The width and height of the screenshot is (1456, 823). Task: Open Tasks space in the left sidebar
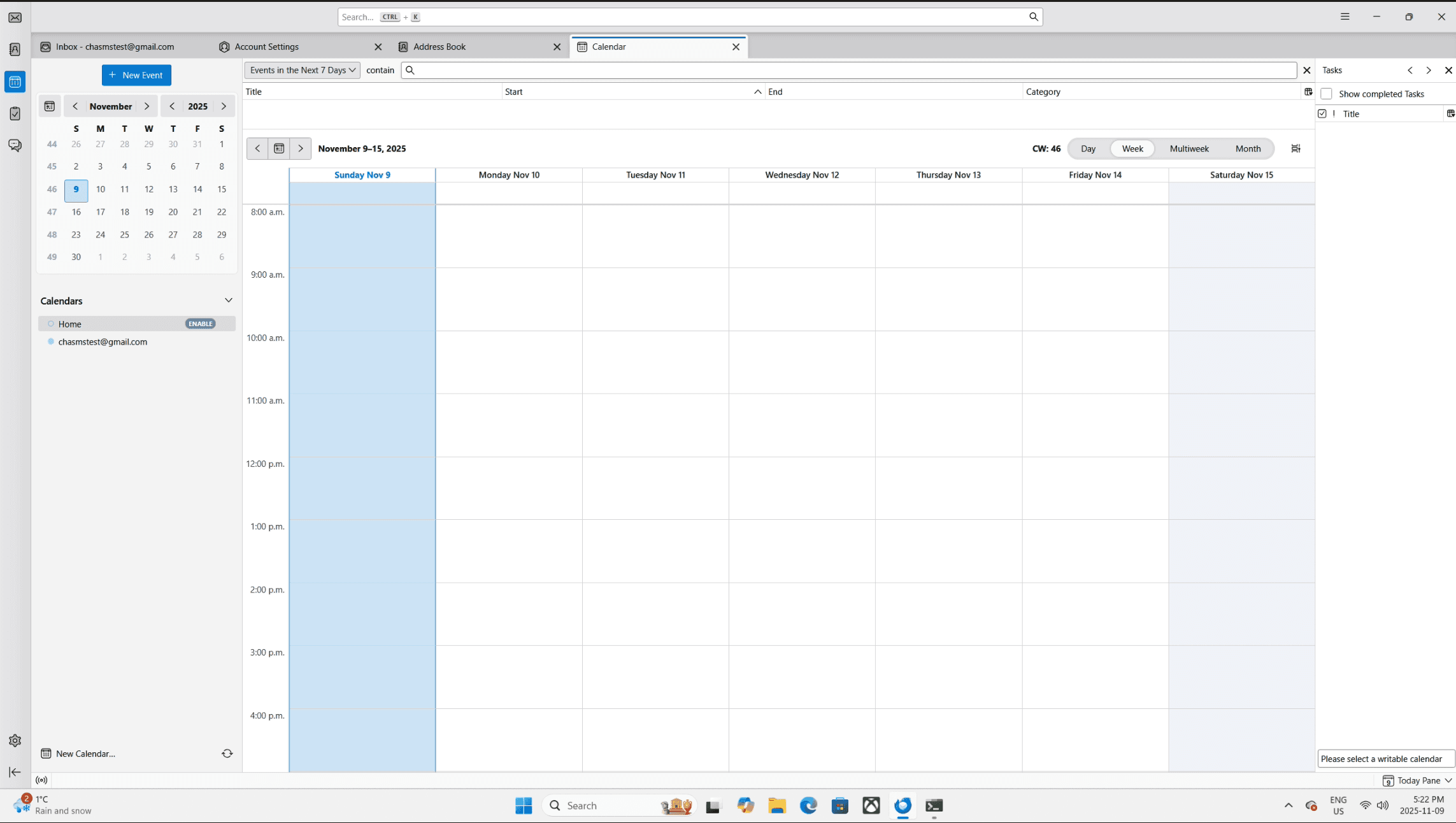point(15,113)
